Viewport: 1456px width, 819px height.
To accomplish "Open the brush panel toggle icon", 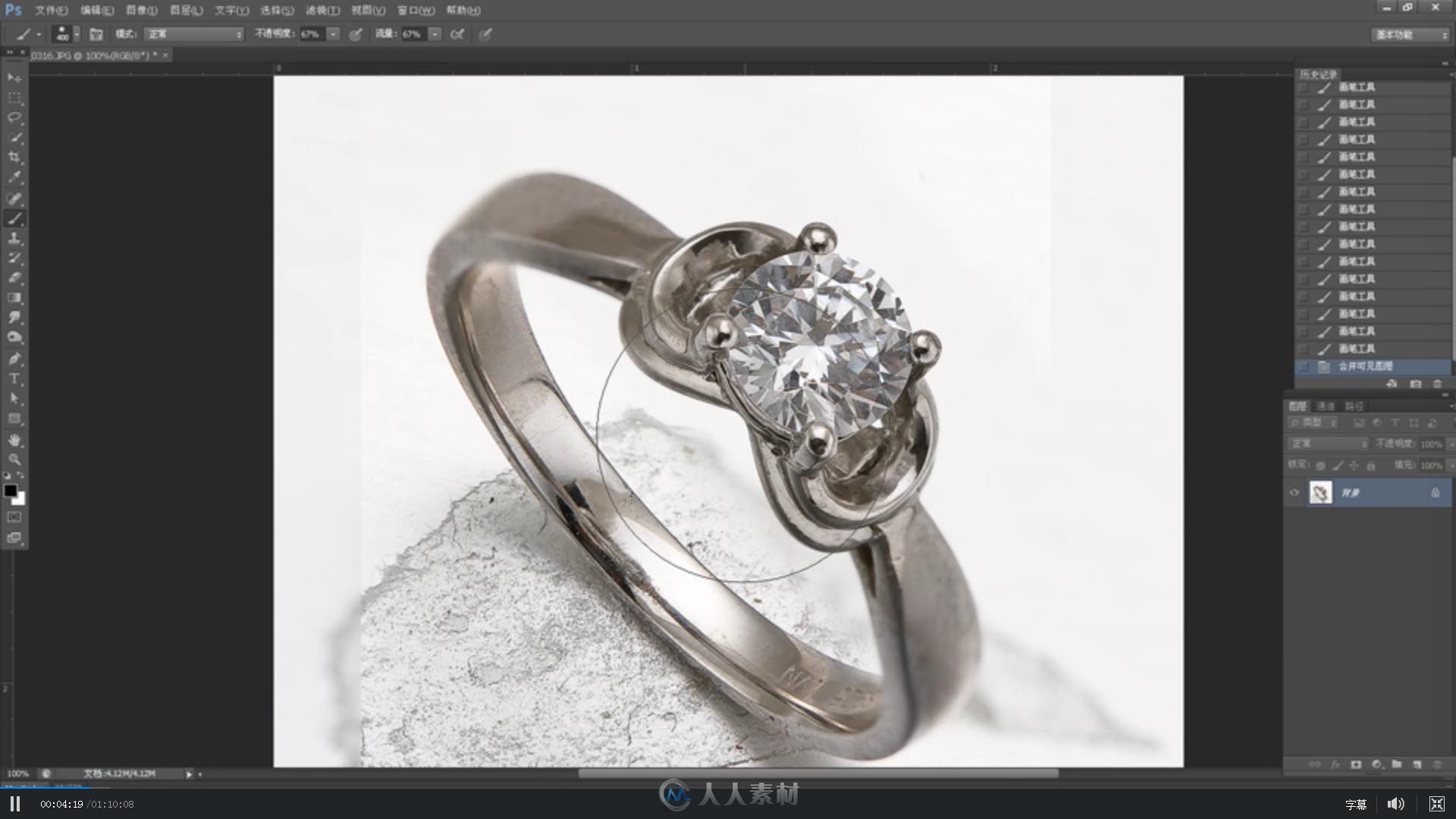I will click(x=96, y=34).
